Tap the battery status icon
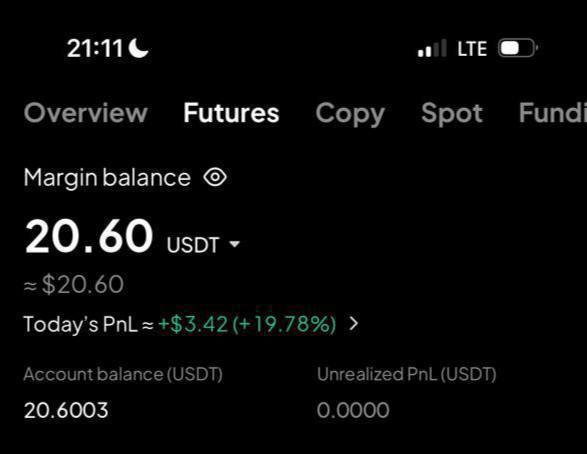Viewport: 587px width, 454px height. [518, 48]
